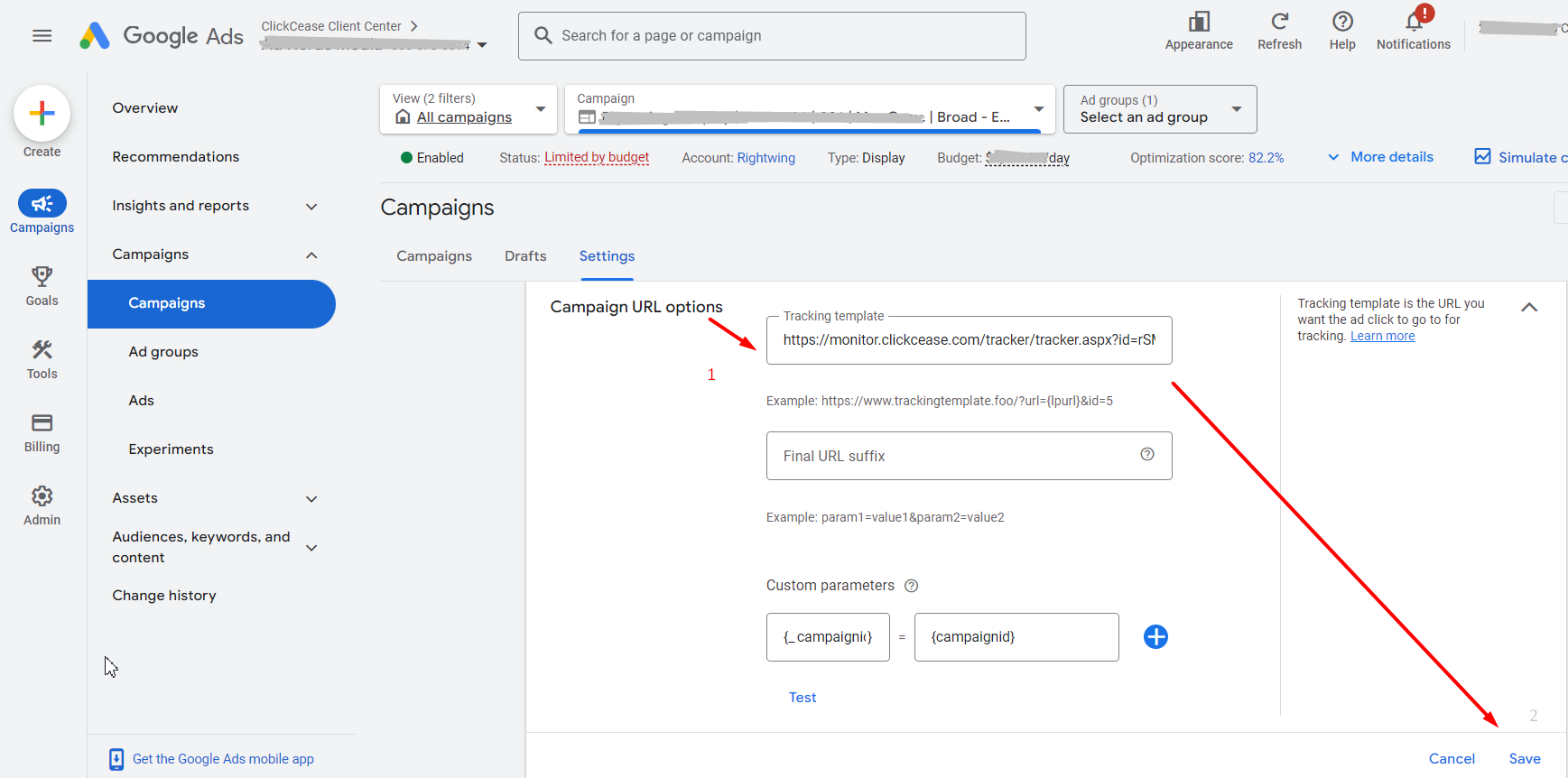This screenshot has height=778, width=1568.
Task: Switch to the Campaigns tab
Action: click(x=434, y=256)
